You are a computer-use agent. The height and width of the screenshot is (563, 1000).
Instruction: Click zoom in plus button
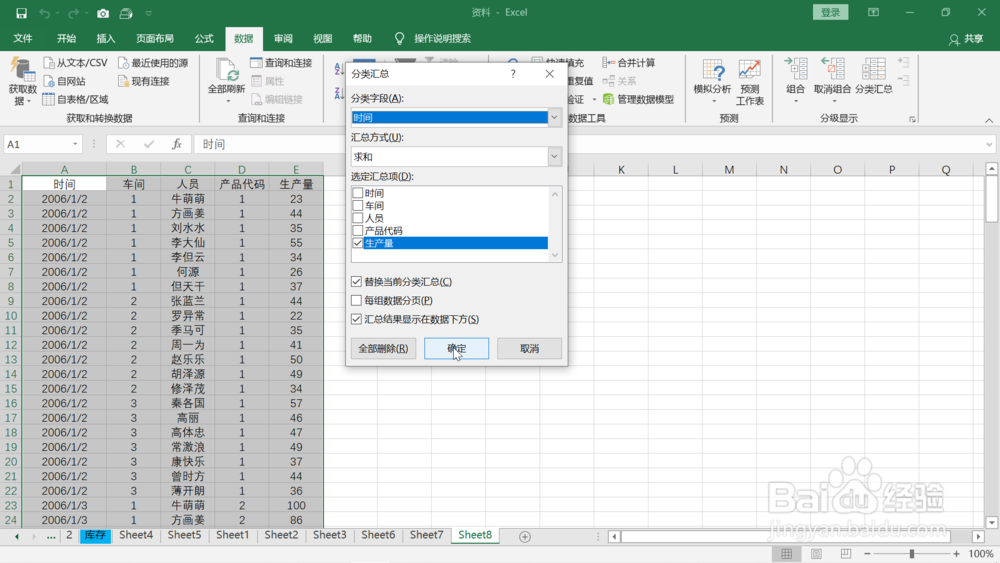pyautogui.click(x=956, y=553)
